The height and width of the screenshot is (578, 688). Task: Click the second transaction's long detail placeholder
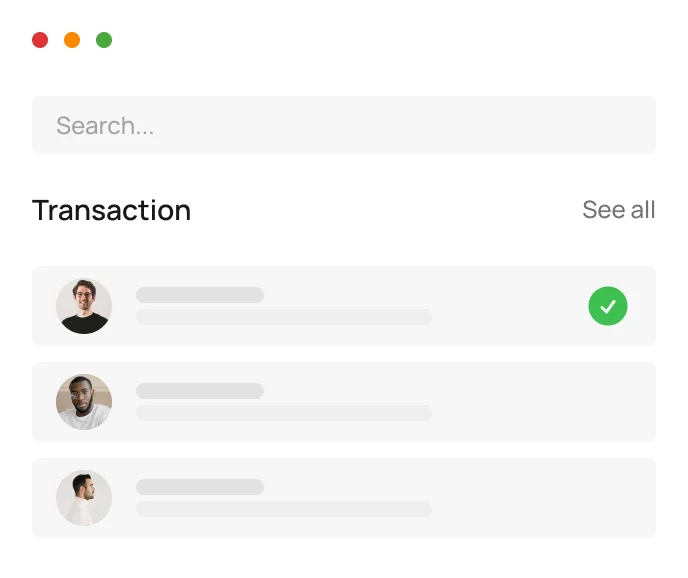[x=284, y=413]
